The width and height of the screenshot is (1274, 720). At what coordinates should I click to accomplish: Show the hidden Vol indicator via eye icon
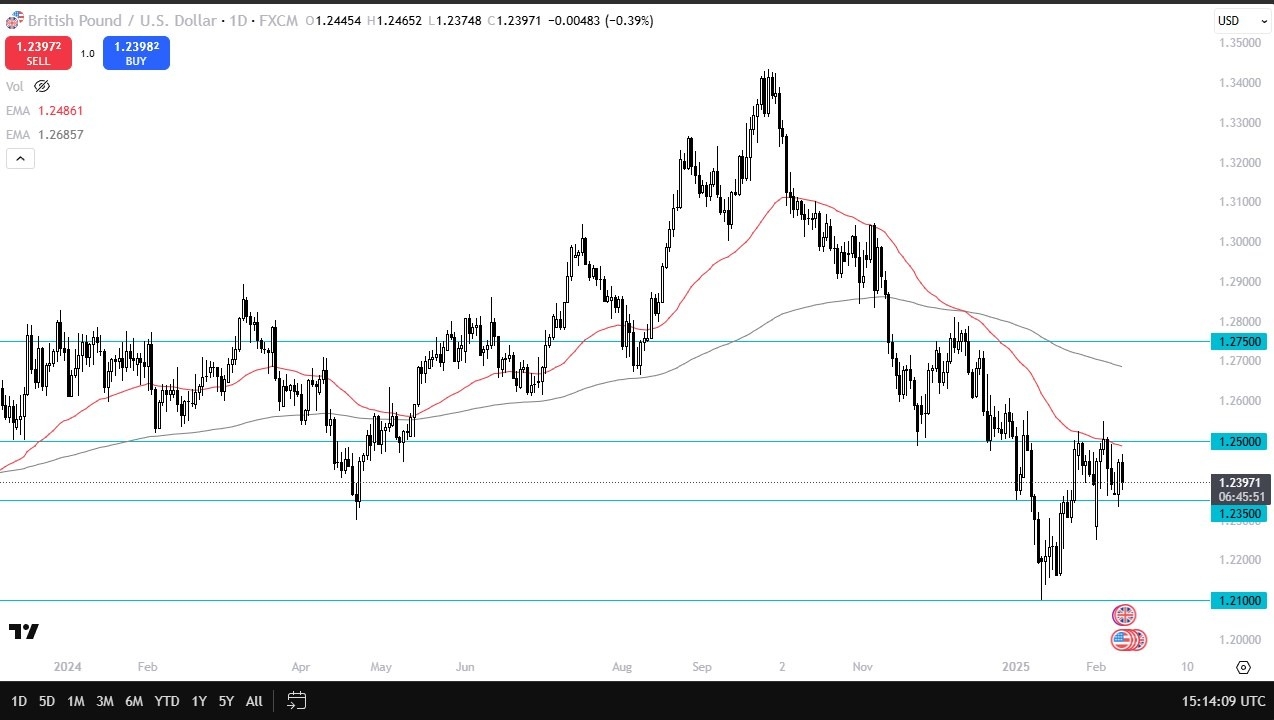tap(42, 86)
